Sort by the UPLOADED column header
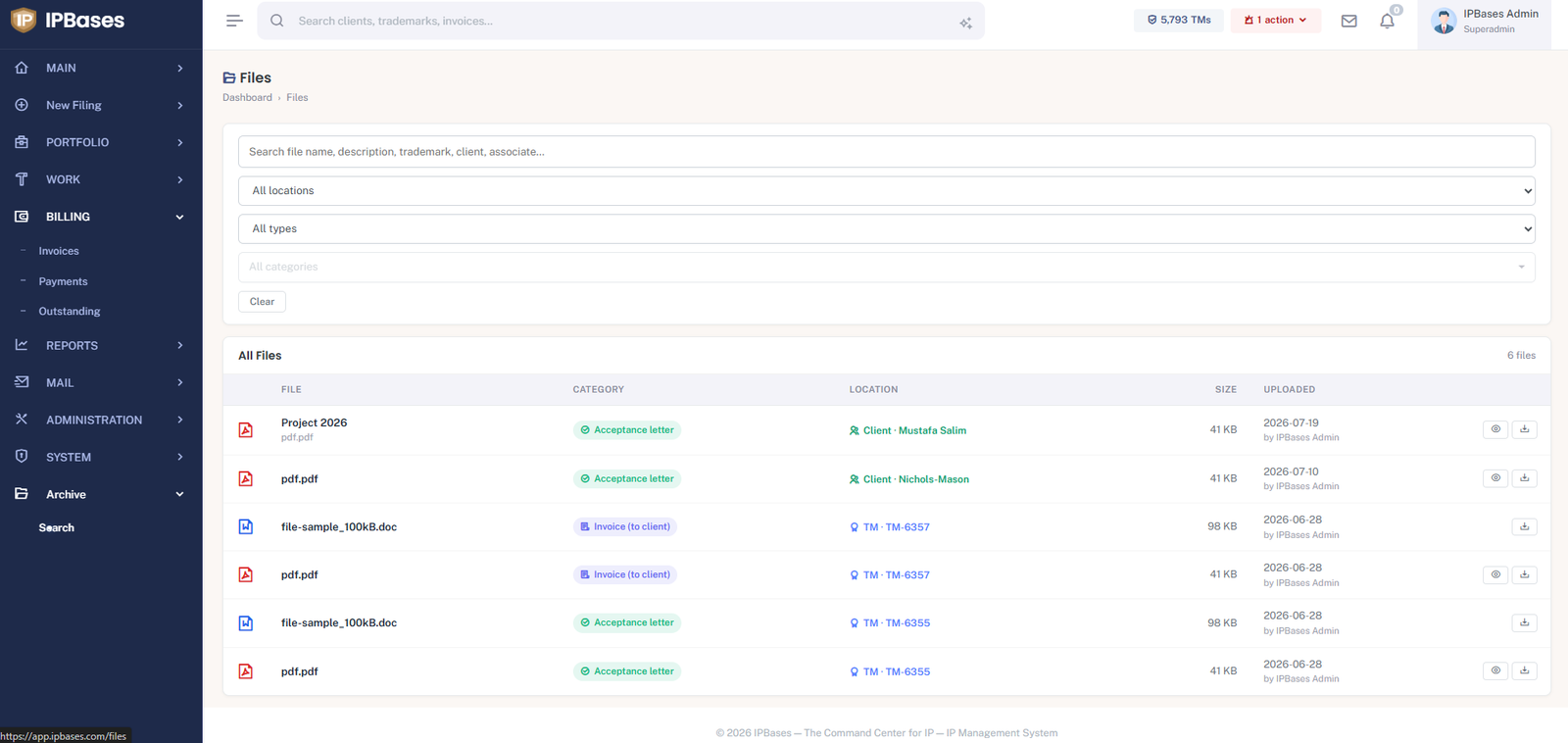Screen dimensions: 1568x743 (1289, 389)
